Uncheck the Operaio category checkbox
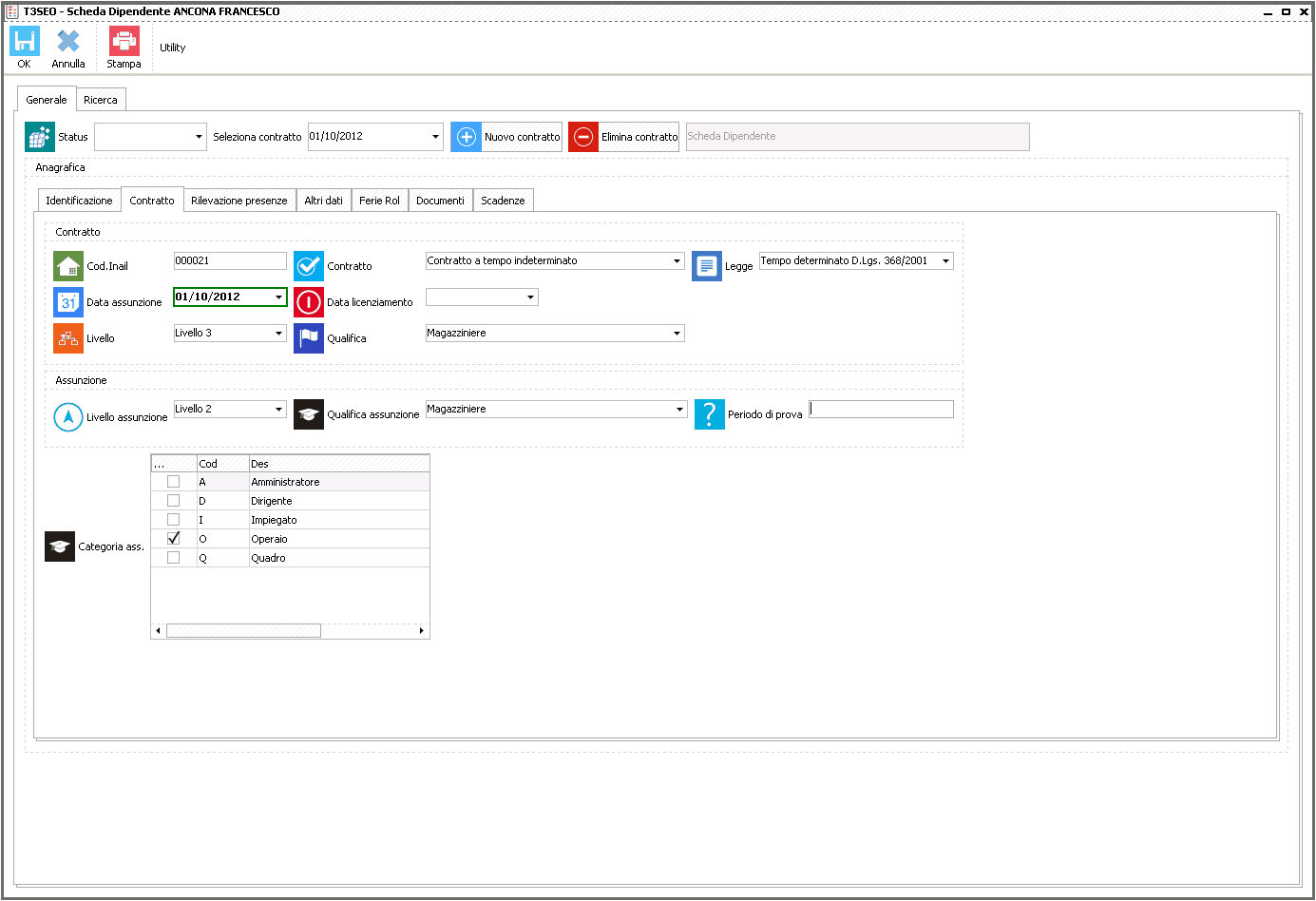The width and height of the screenshot is (1316, 901). (173, 539)
